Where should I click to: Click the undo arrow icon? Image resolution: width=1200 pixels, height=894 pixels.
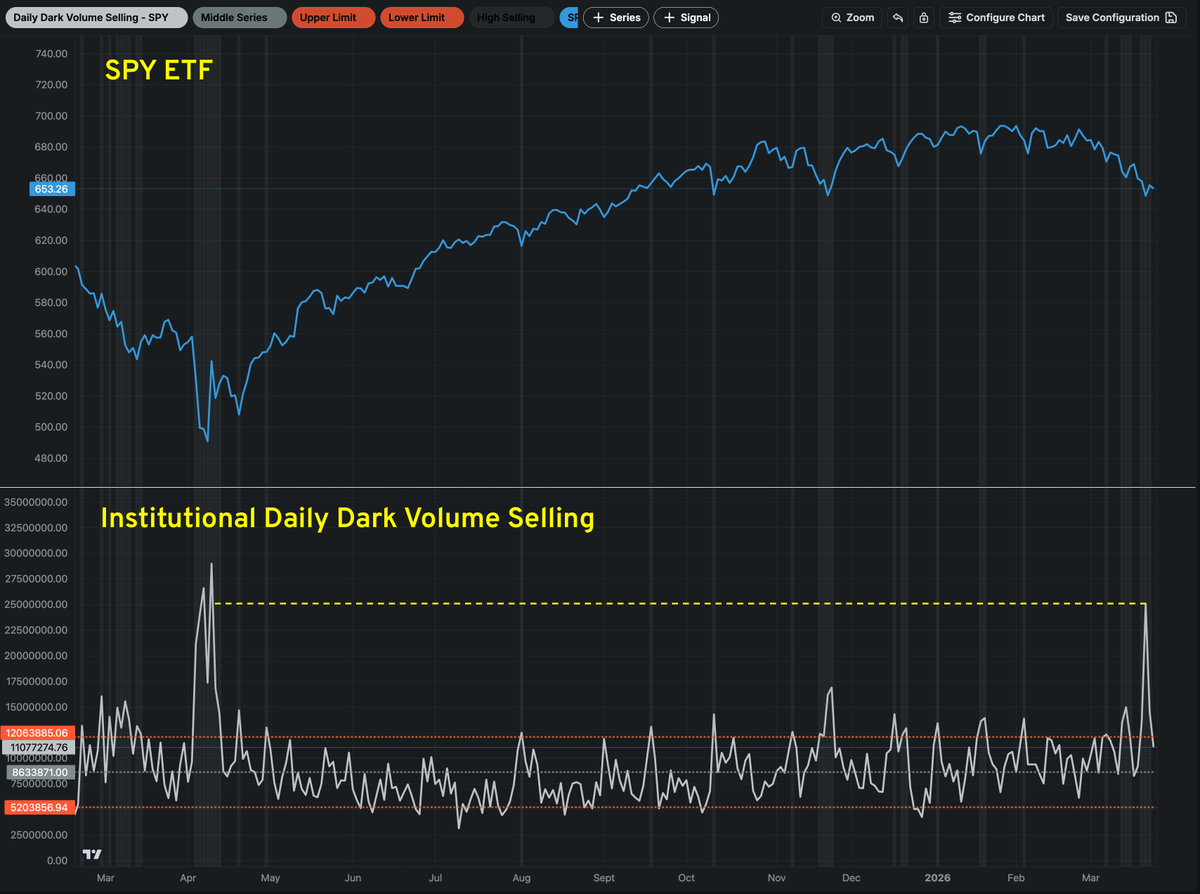point(898,18)
